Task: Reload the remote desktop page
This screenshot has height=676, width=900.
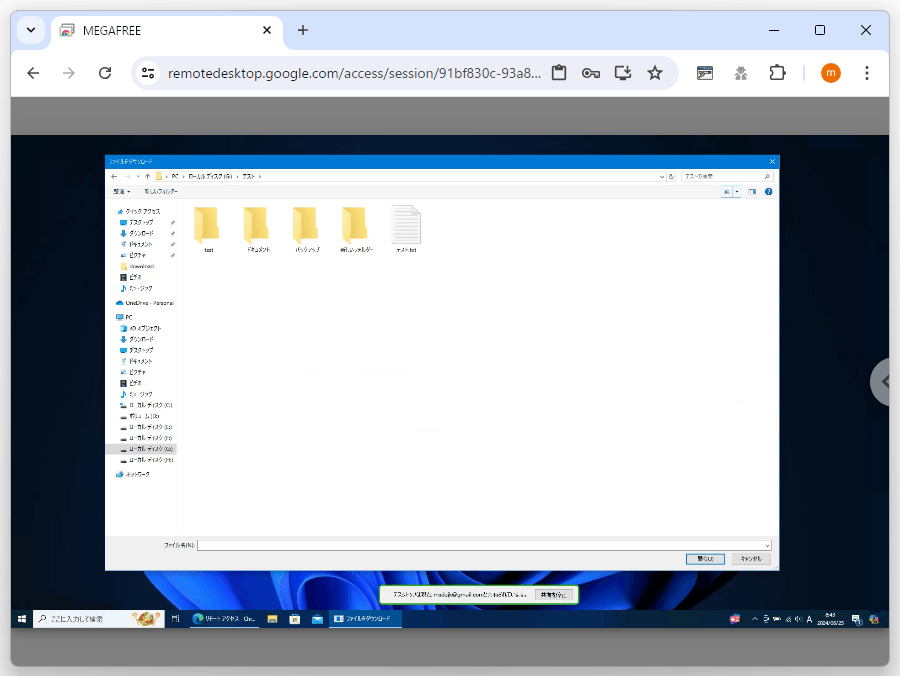Action: [105, 73]
